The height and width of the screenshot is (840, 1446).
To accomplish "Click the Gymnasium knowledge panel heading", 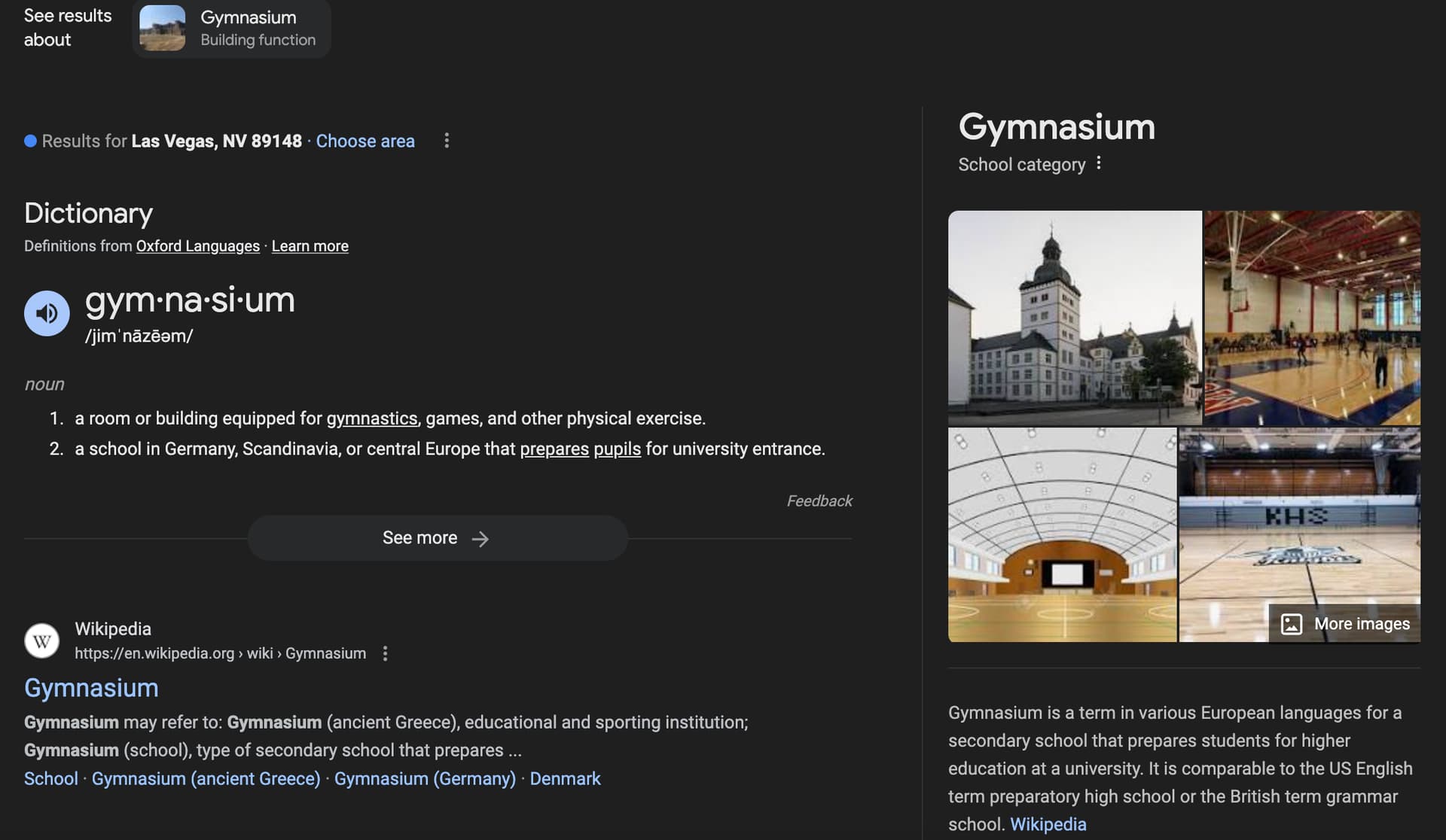I will coord(1057,126).
